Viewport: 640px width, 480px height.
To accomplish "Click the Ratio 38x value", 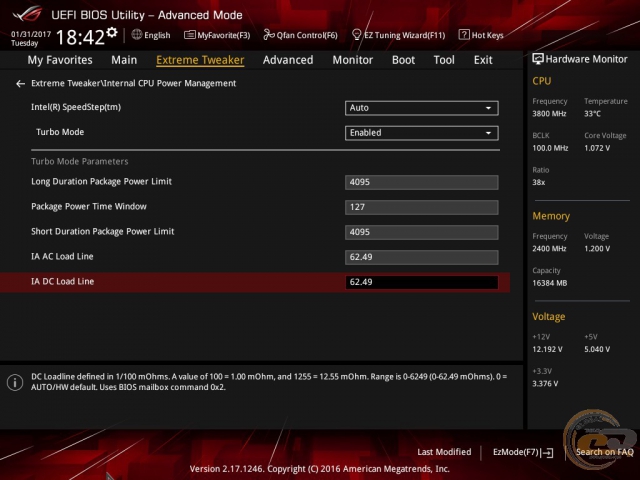I will tap(538, 182).
